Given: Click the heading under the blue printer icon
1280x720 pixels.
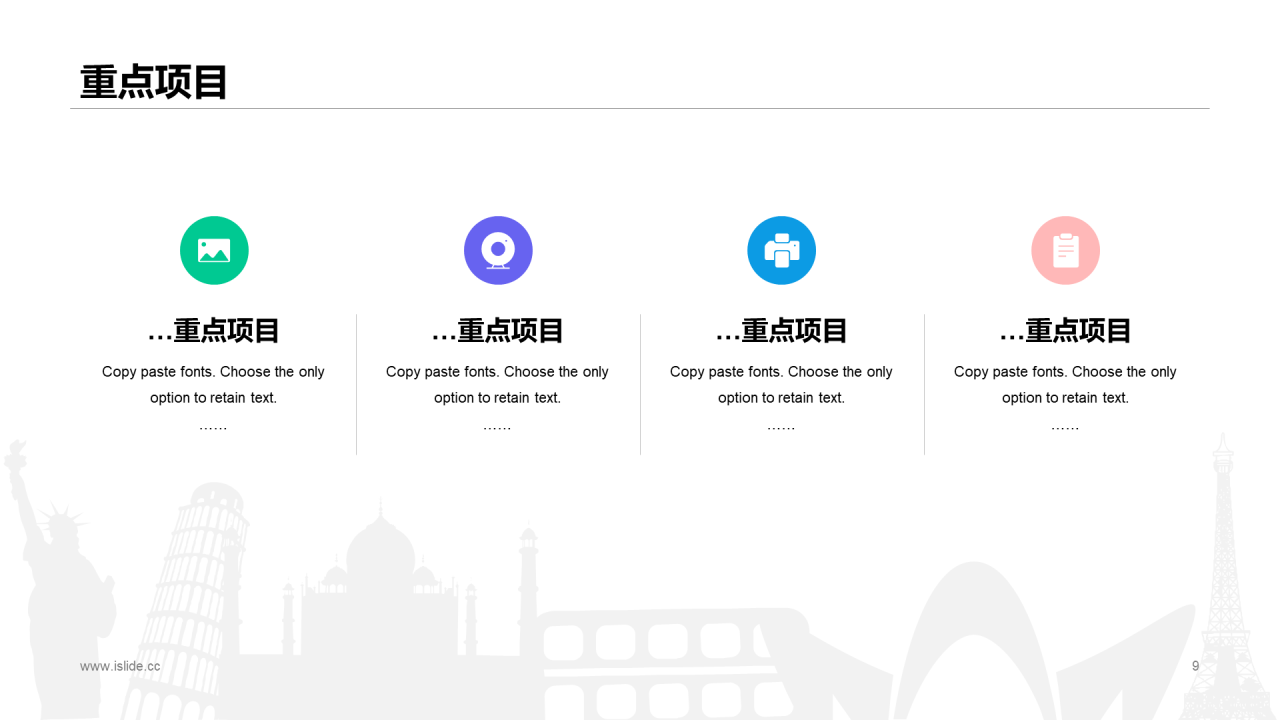Looking at the screenshot, I should click(782, 330).
